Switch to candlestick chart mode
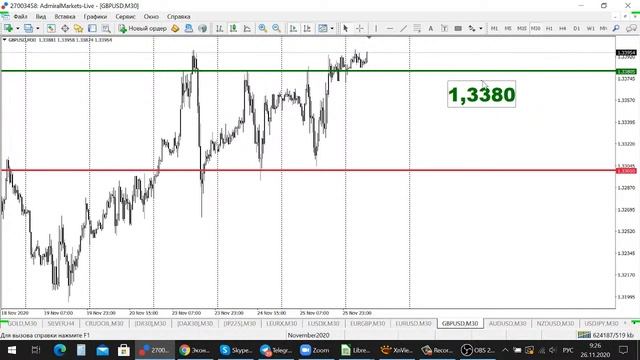The image size is (640, 360). coord(233,28)
